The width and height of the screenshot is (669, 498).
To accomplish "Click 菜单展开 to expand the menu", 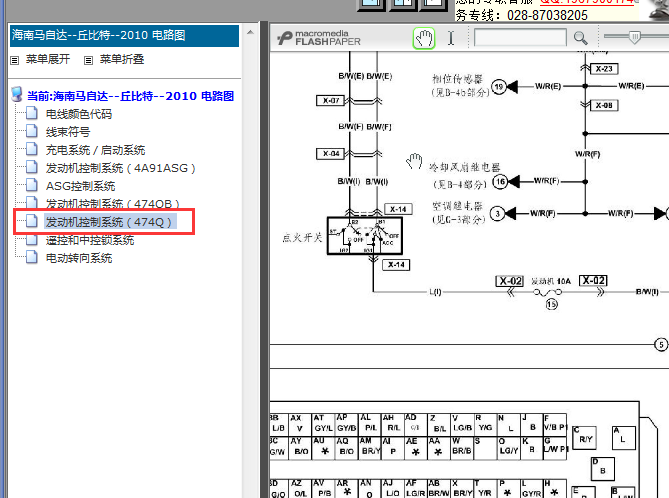I will click(47, 59).
